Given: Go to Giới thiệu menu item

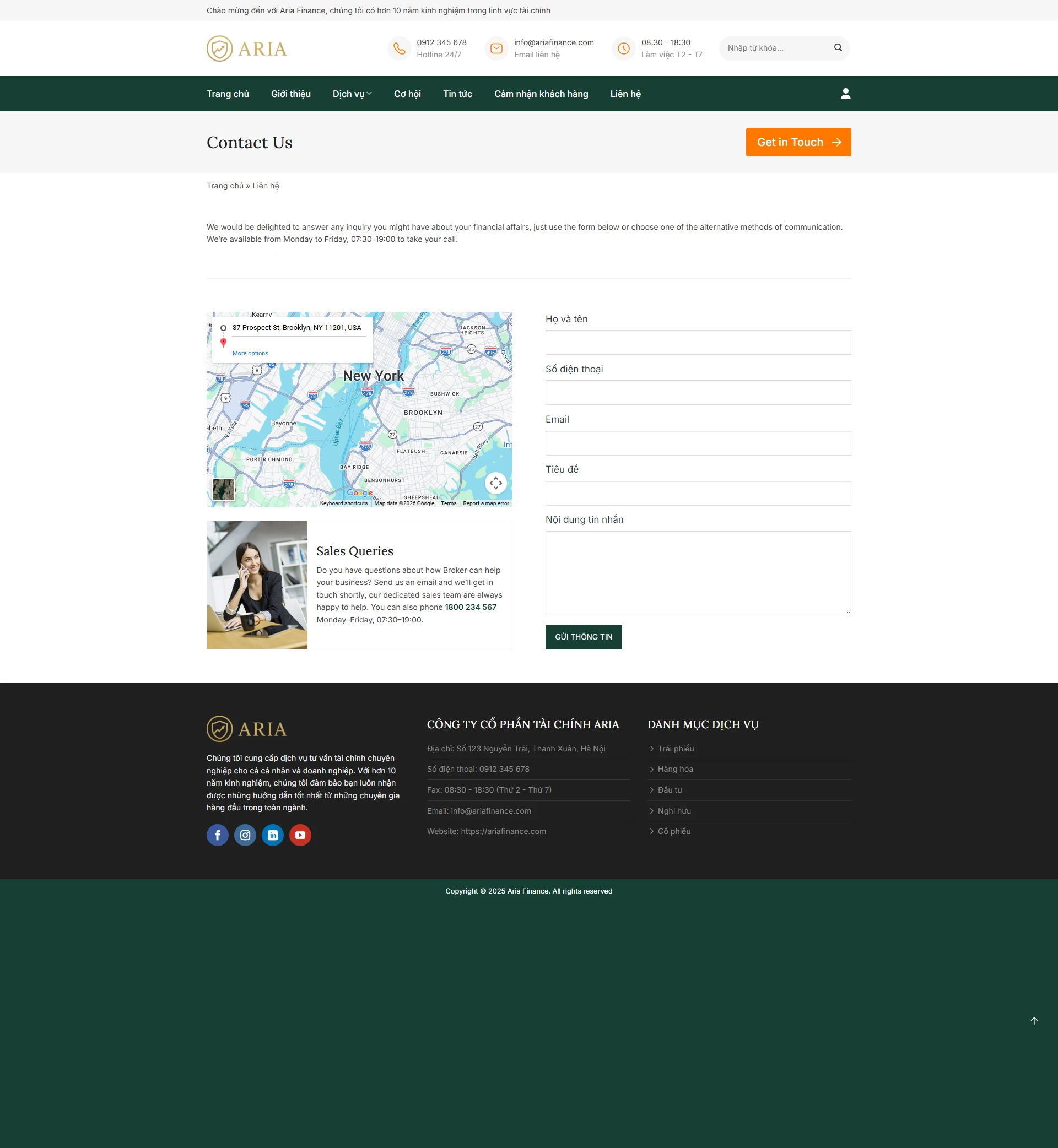Looking at the screenshot, I should pos(291,94).
